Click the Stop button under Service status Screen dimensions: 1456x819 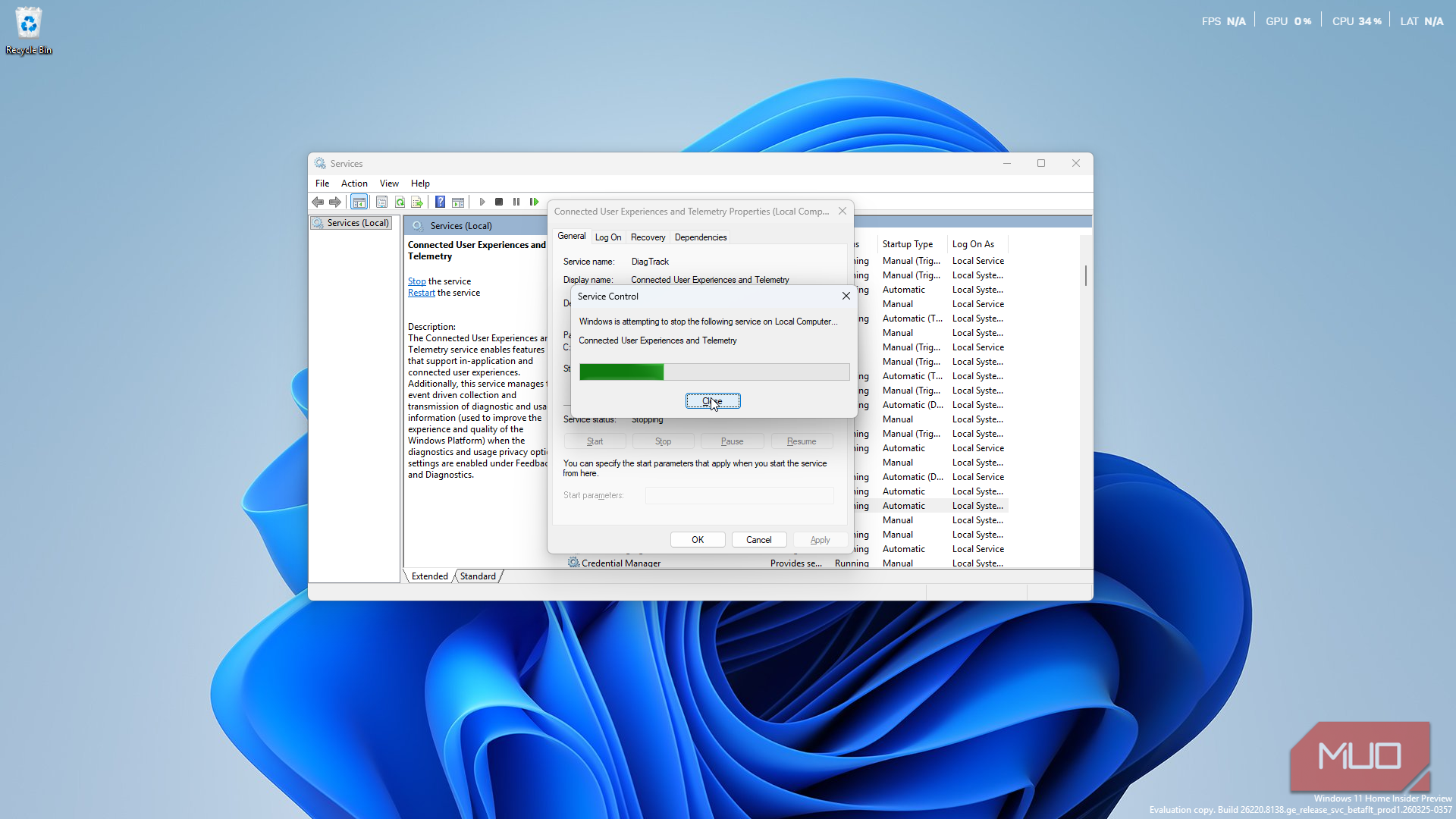coord(664,441)
